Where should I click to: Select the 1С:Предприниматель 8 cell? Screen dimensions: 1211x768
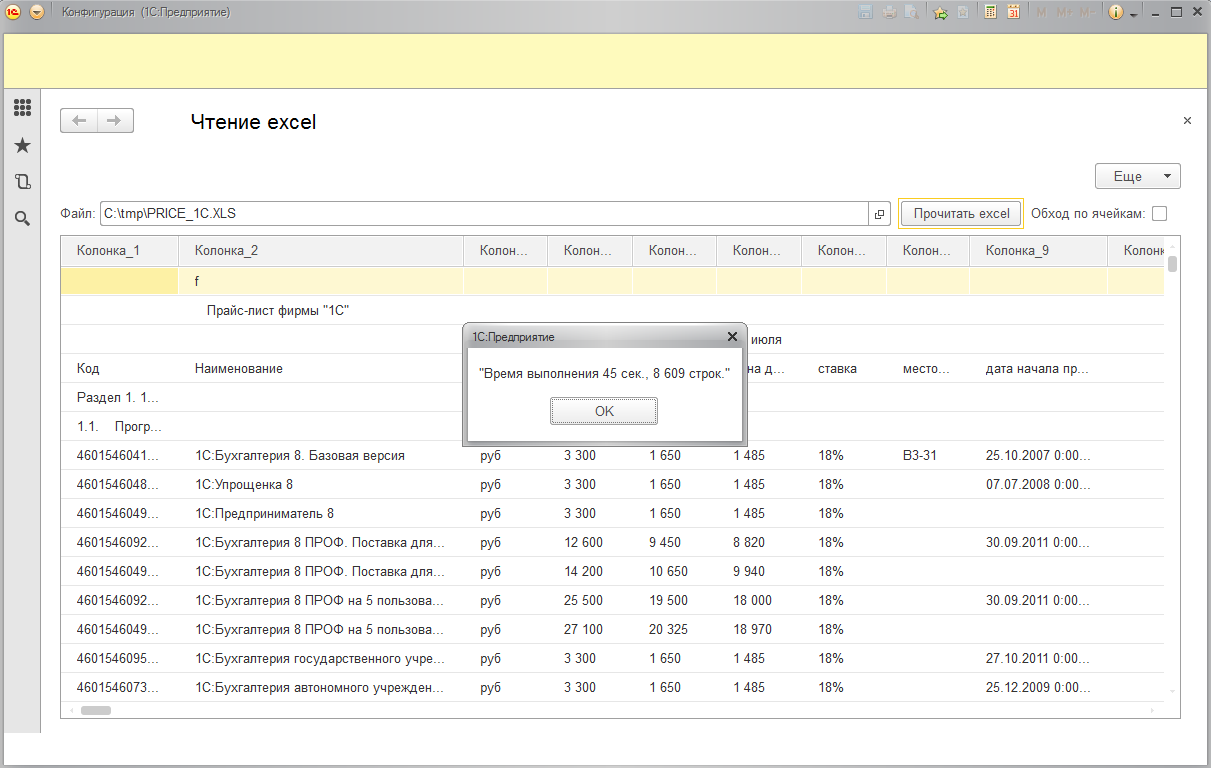pos(320,513)
